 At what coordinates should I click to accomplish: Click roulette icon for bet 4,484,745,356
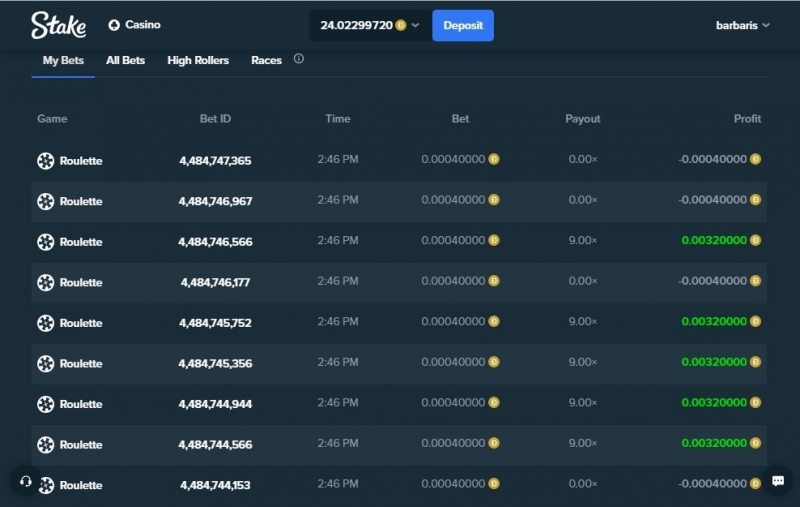click(x=45, y=364)
